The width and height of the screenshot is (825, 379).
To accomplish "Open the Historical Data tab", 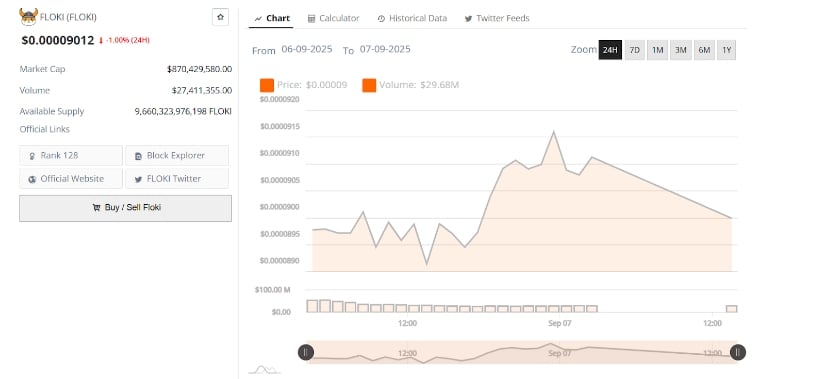I will (412, 18).
